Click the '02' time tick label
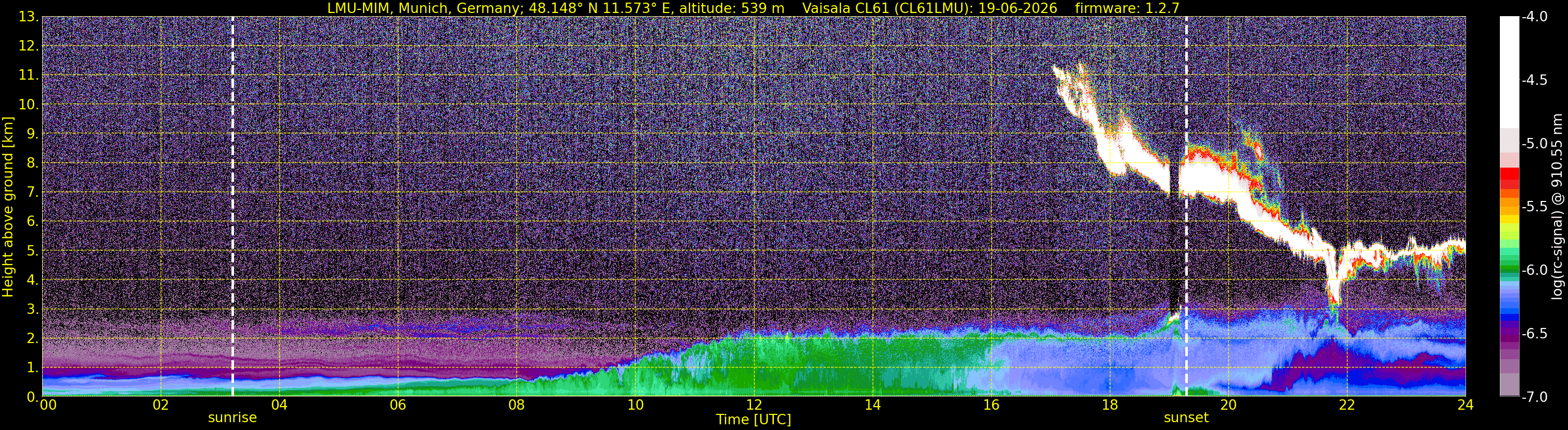The height and width of the screenshot is (430, 1568). 161,404
